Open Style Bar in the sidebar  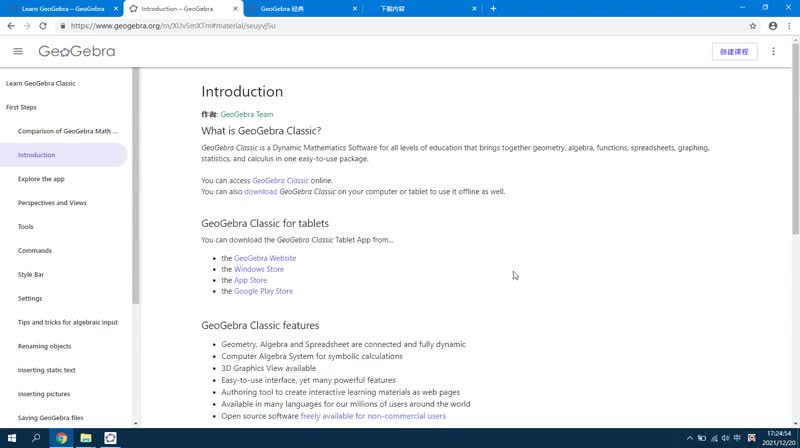[31, 275]
